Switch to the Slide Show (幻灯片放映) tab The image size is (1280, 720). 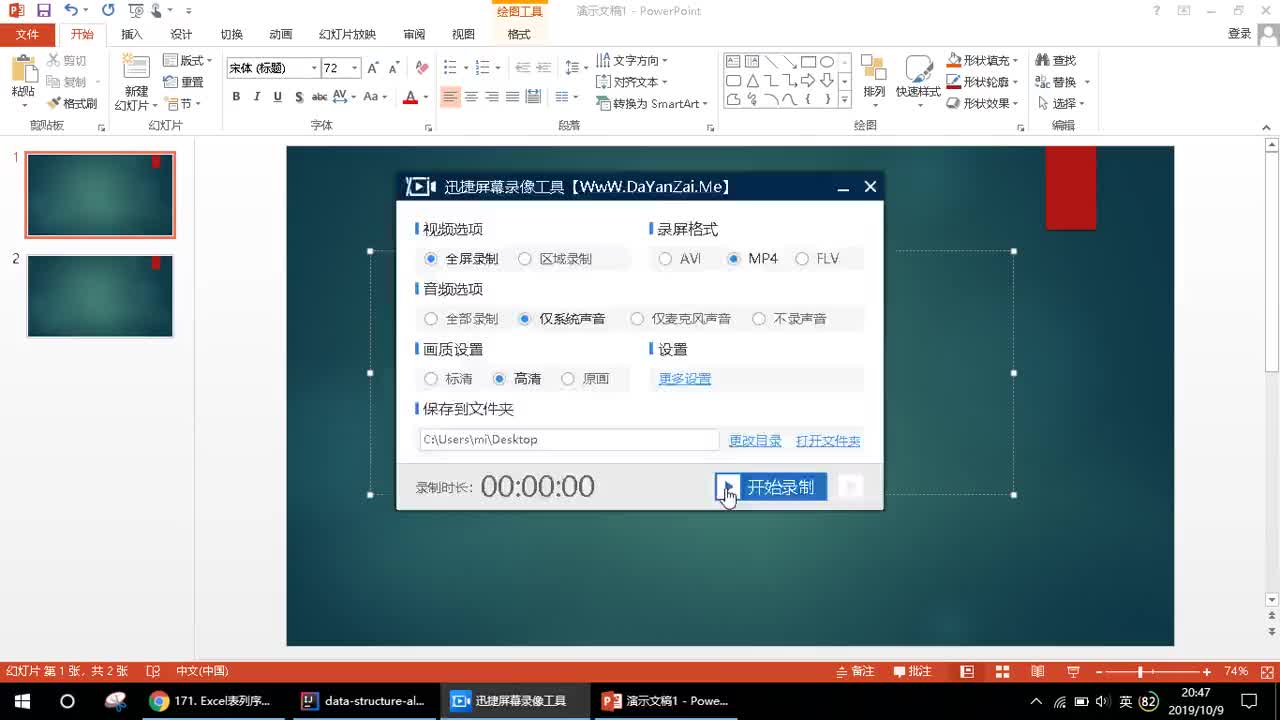tap(347, 34)
